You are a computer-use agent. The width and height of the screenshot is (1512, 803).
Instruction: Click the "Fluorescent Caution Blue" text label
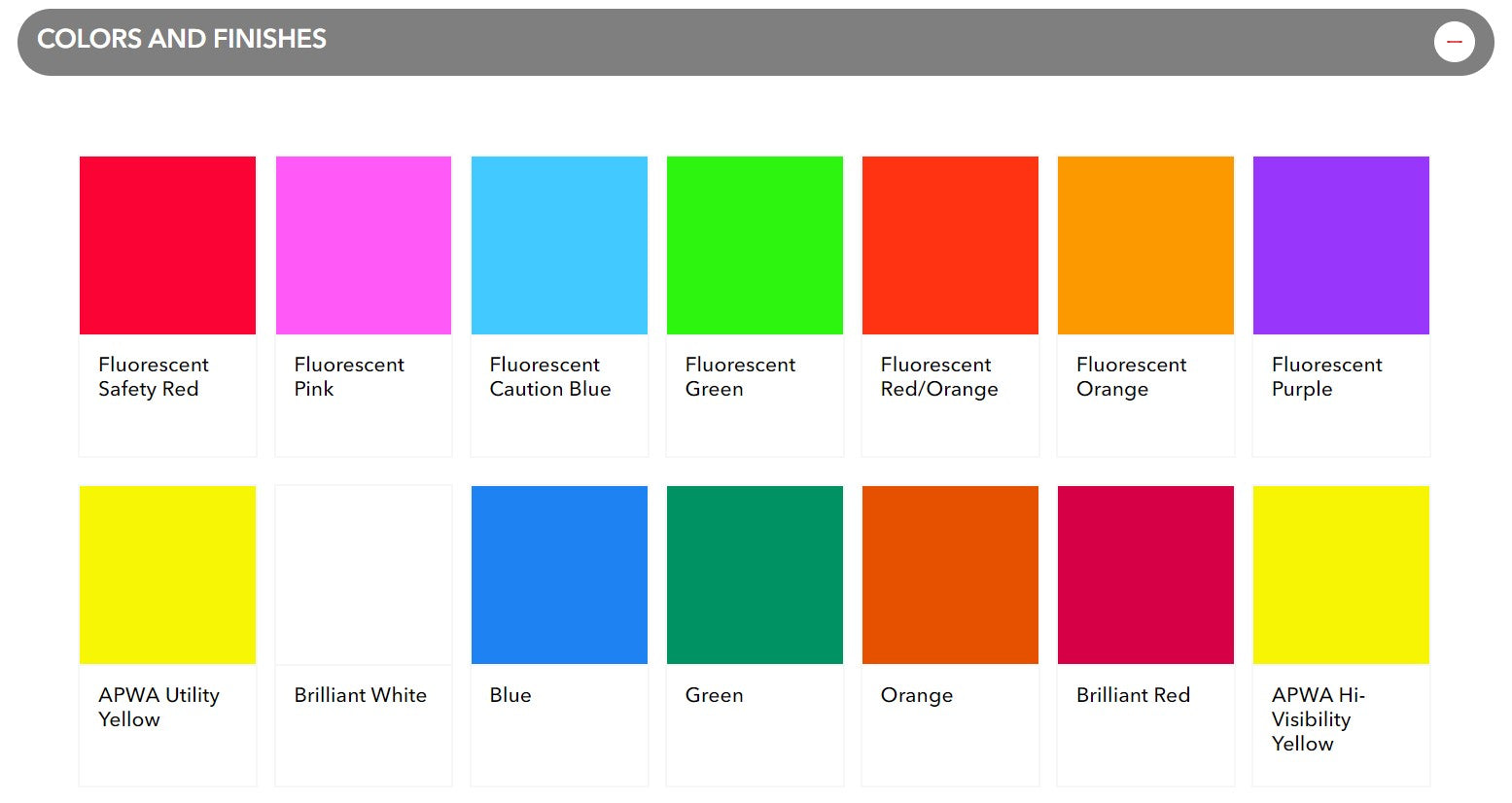pos(550,377)
